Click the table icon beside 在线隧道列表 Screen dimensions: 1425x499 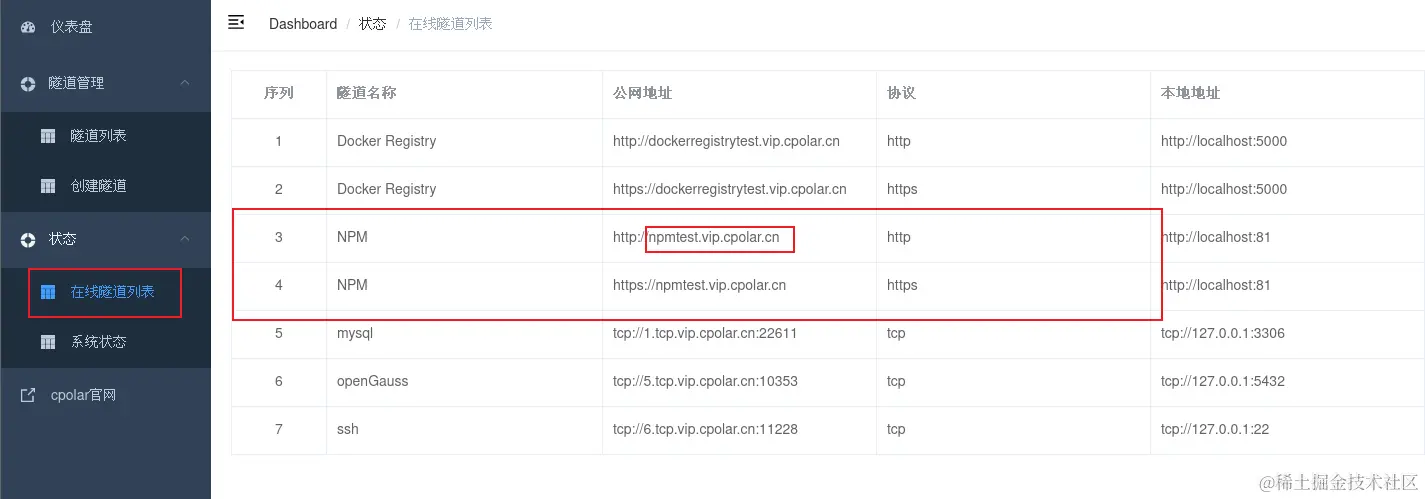47,292
